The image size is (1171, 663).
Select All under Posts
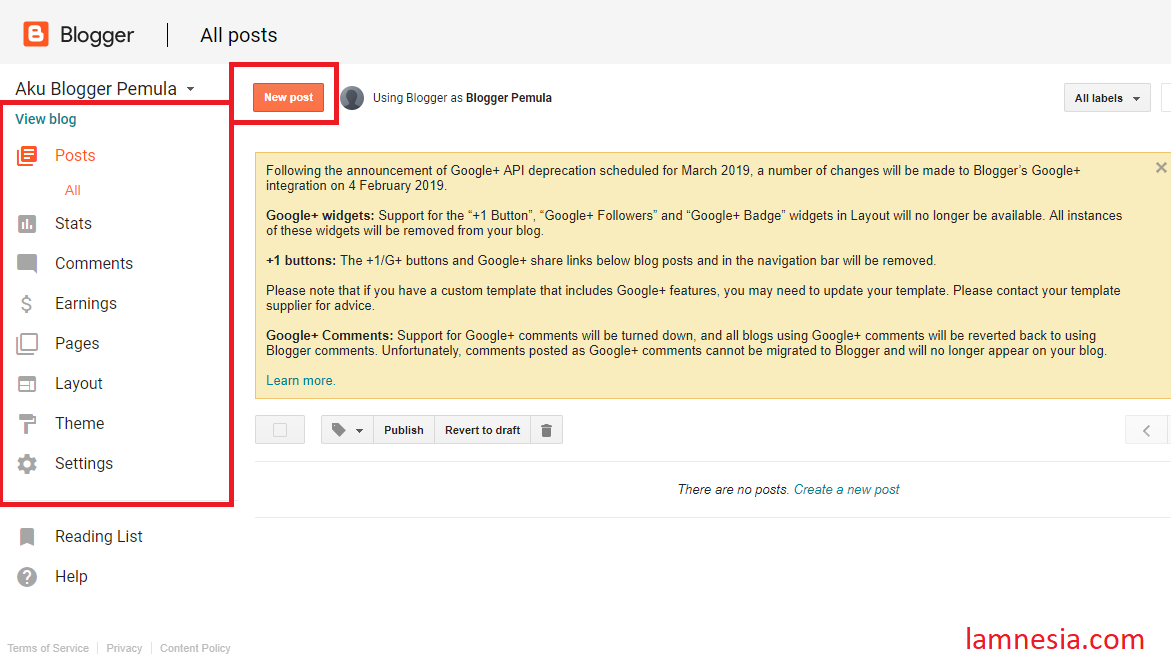click(x=73, y=191)
